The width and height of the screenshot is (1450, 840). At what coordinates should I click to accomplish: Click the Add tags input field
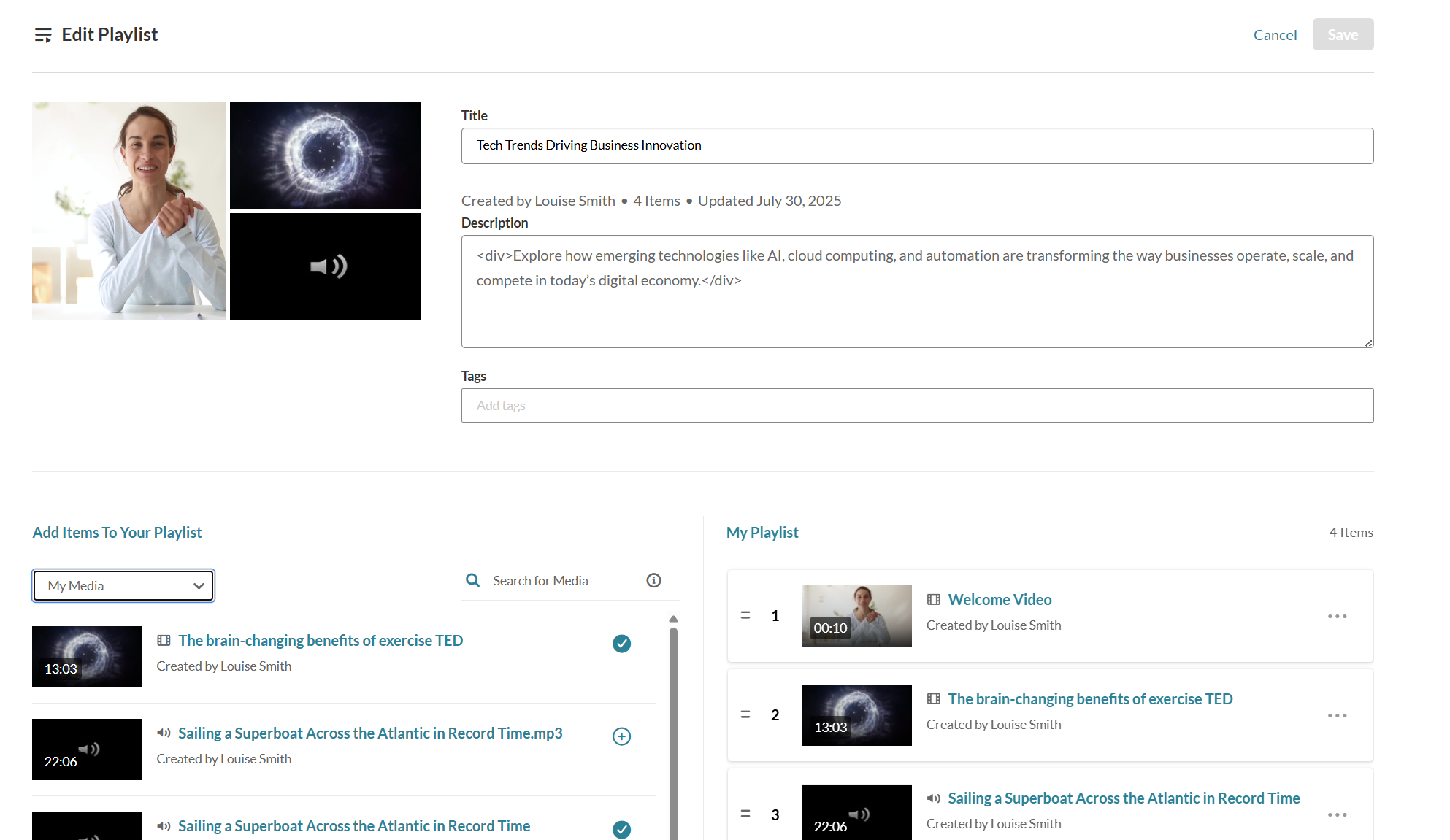coord(917,406)
